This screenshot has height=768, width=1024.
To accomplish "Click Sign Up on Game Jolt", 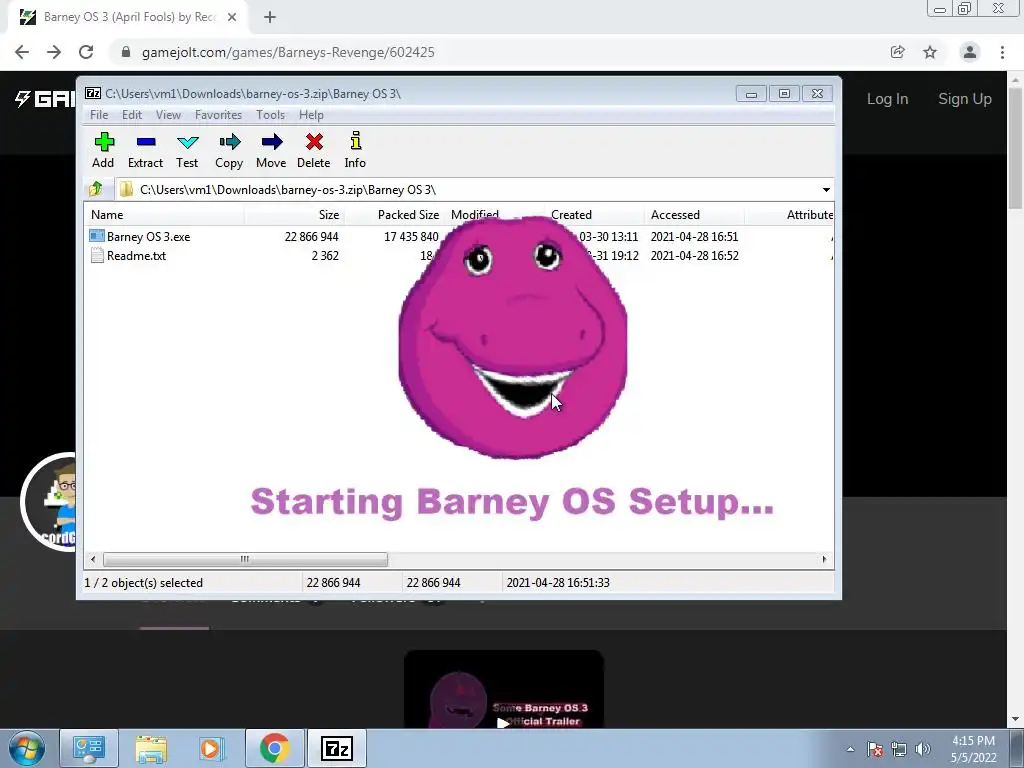I will [965, 99].
